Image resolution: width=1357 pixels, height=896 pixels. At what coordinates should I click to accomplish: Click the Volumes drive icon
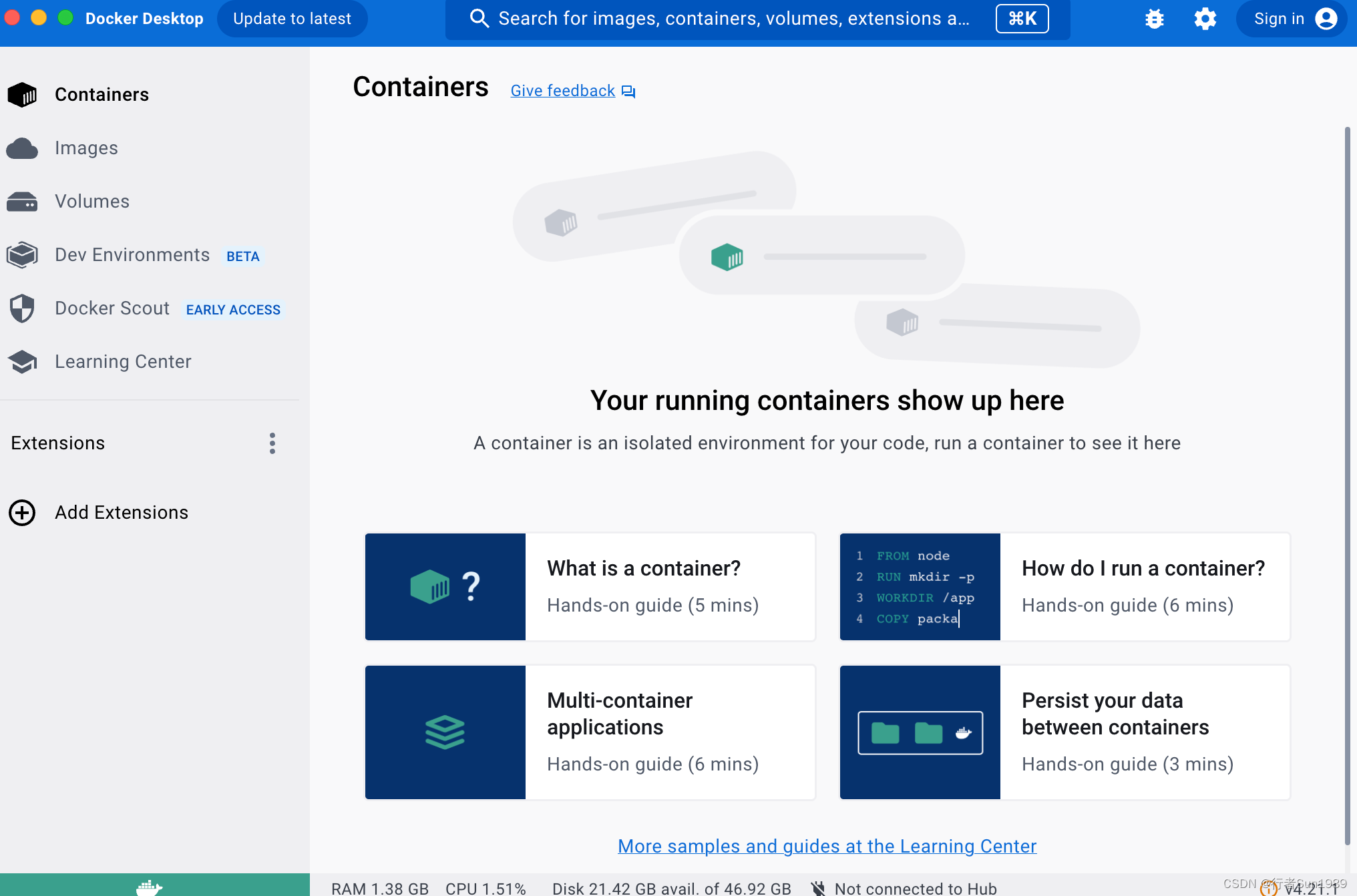pos(22,202)
